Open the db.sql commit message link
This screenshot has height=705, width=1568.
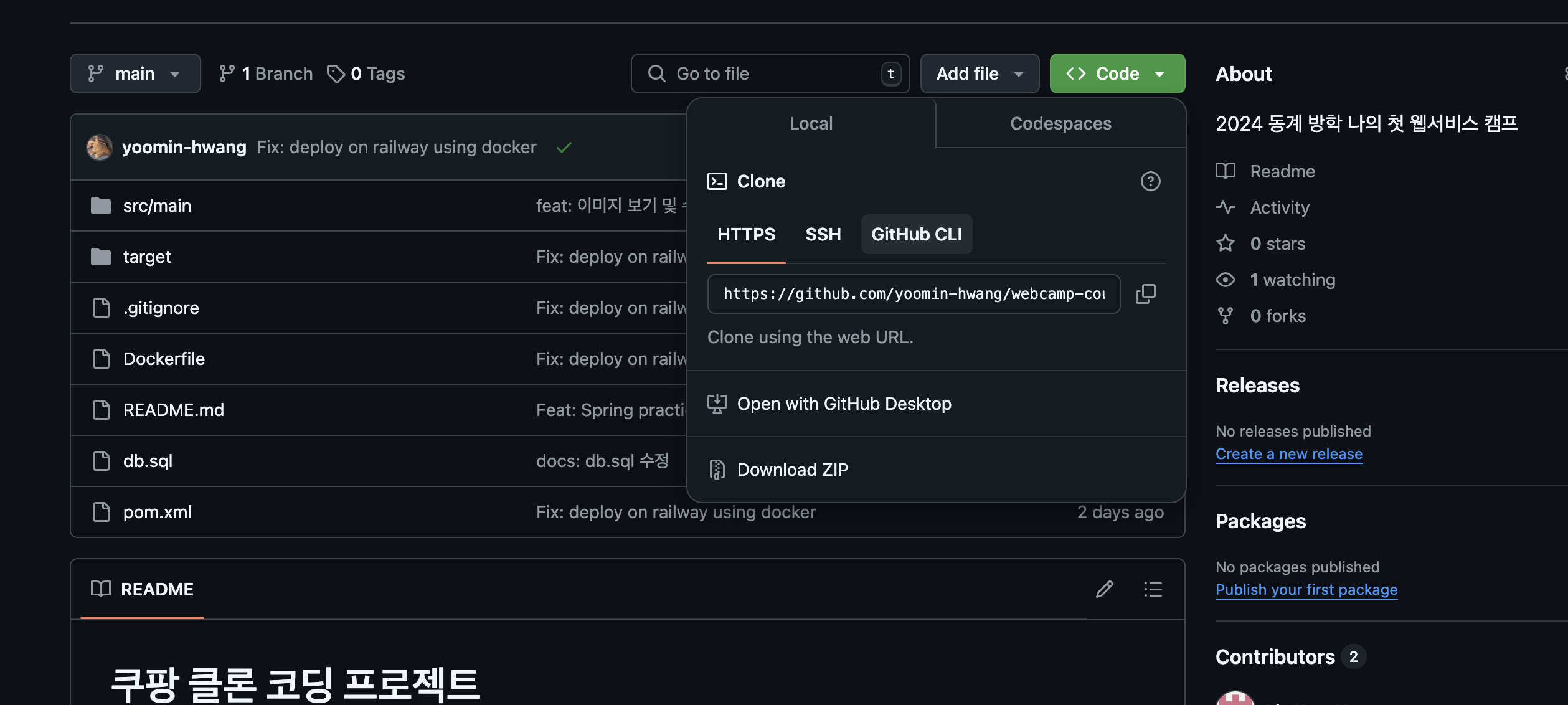[602, 461]
